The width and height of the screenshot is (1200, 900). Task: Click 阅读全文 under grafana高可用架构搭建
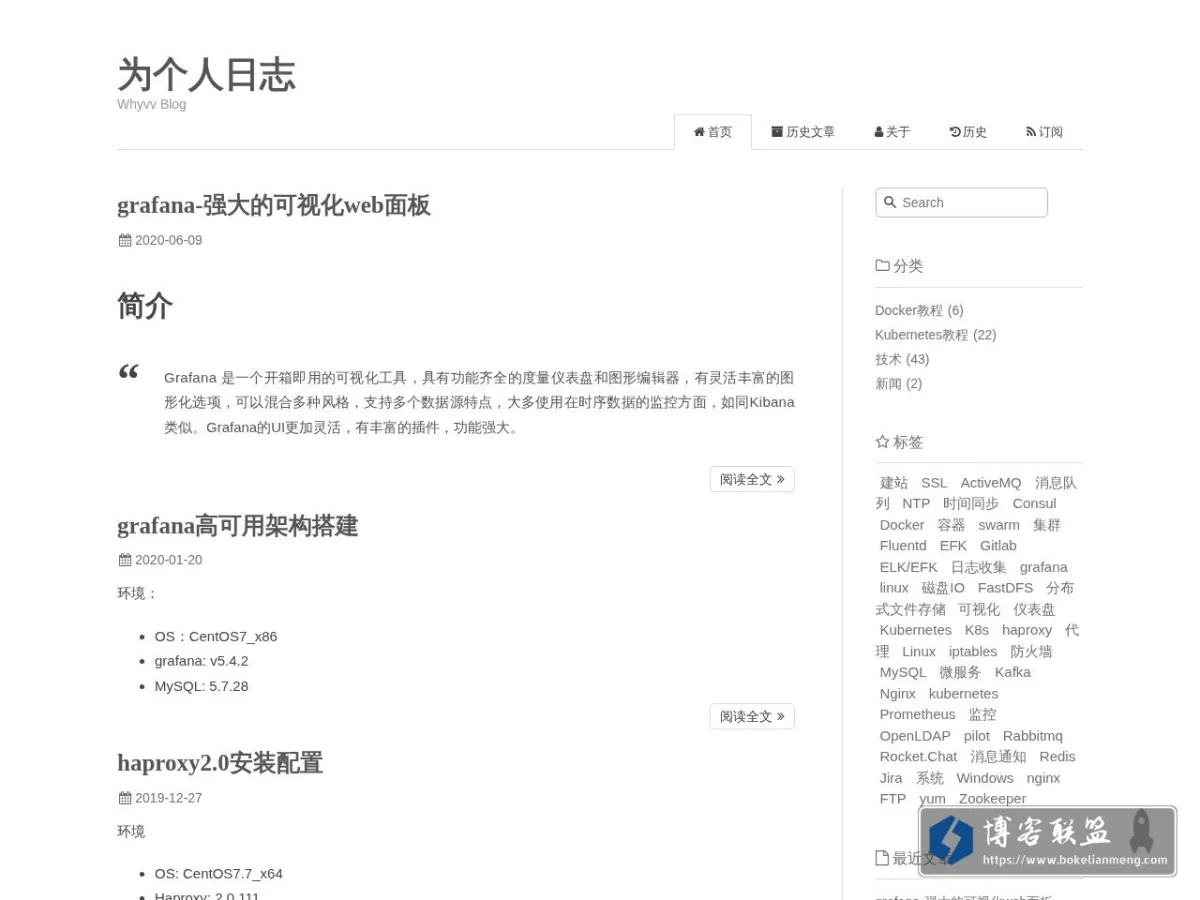click(x=752, y=716)
